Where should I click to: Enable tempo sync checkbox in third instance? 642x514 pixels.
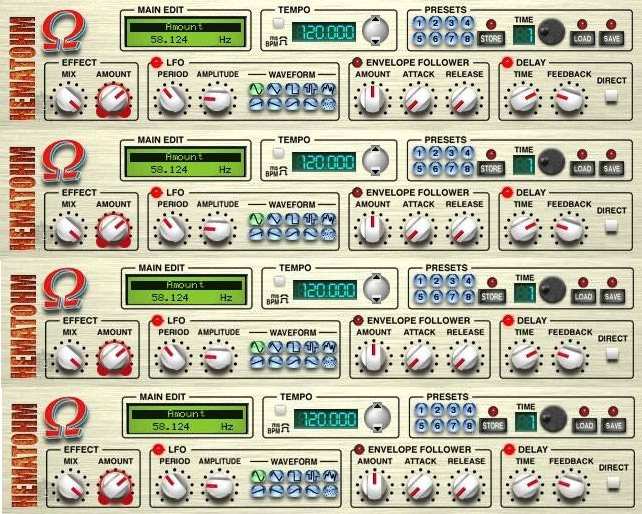[279, 281]
